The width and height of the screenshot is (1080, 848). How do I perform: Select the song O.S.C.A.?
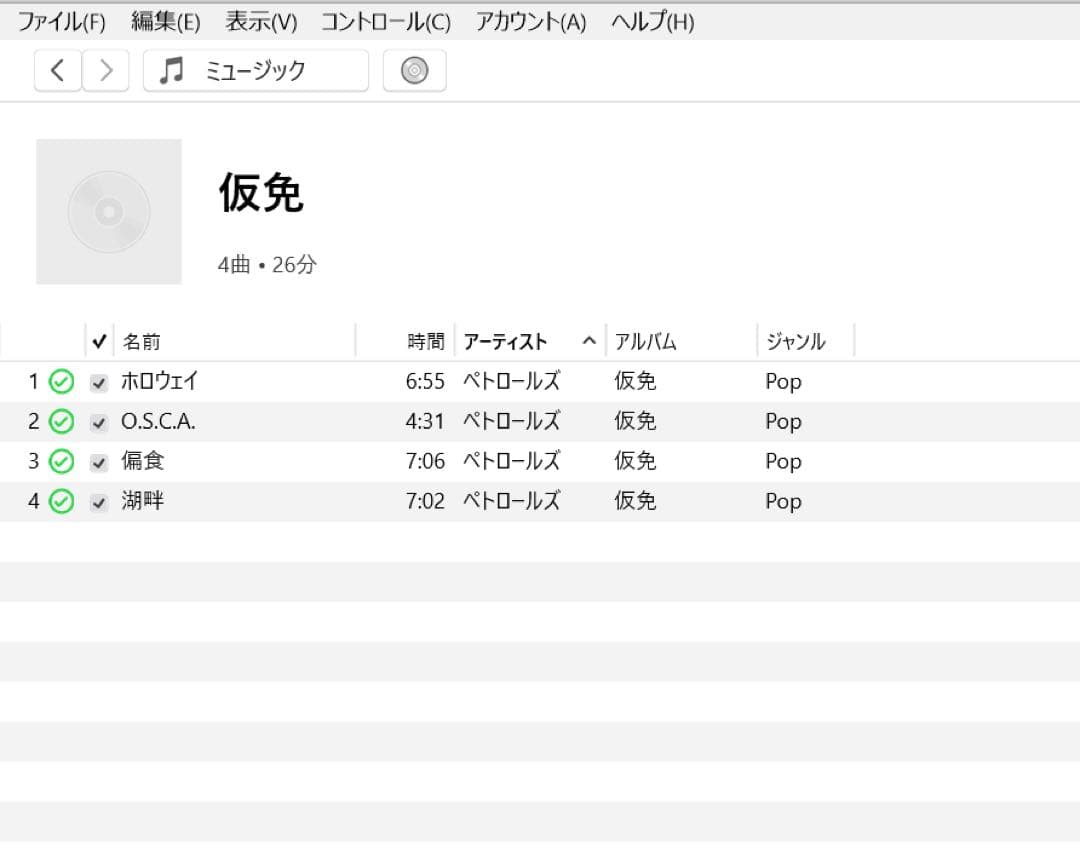pyautogui.click(x=158, y=421)
